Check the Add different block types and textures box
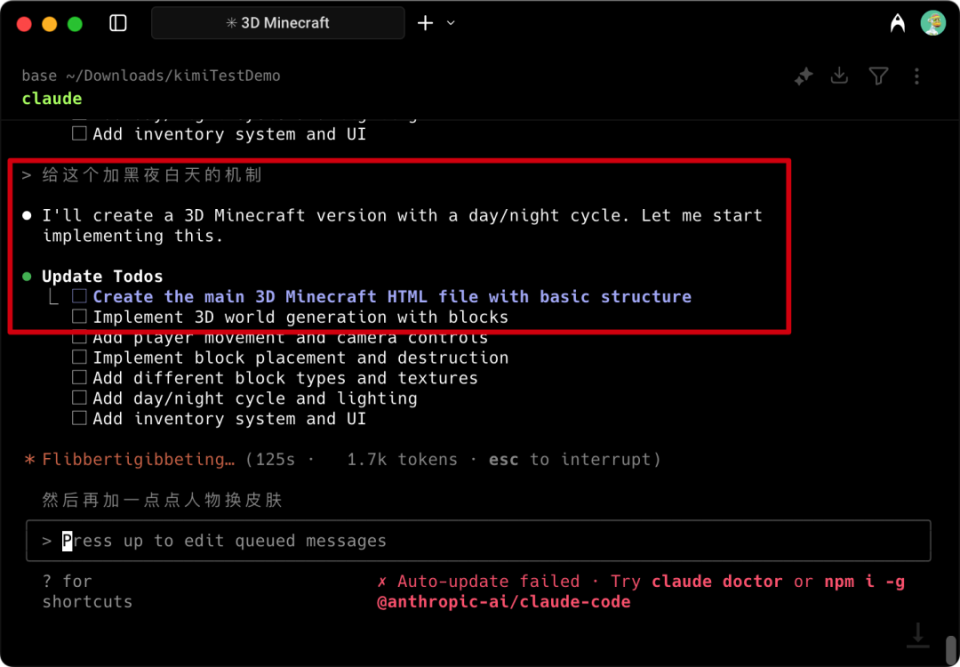The height and width of the screenshot is (667, 960). pyautogui.click(x=80, y=378)
